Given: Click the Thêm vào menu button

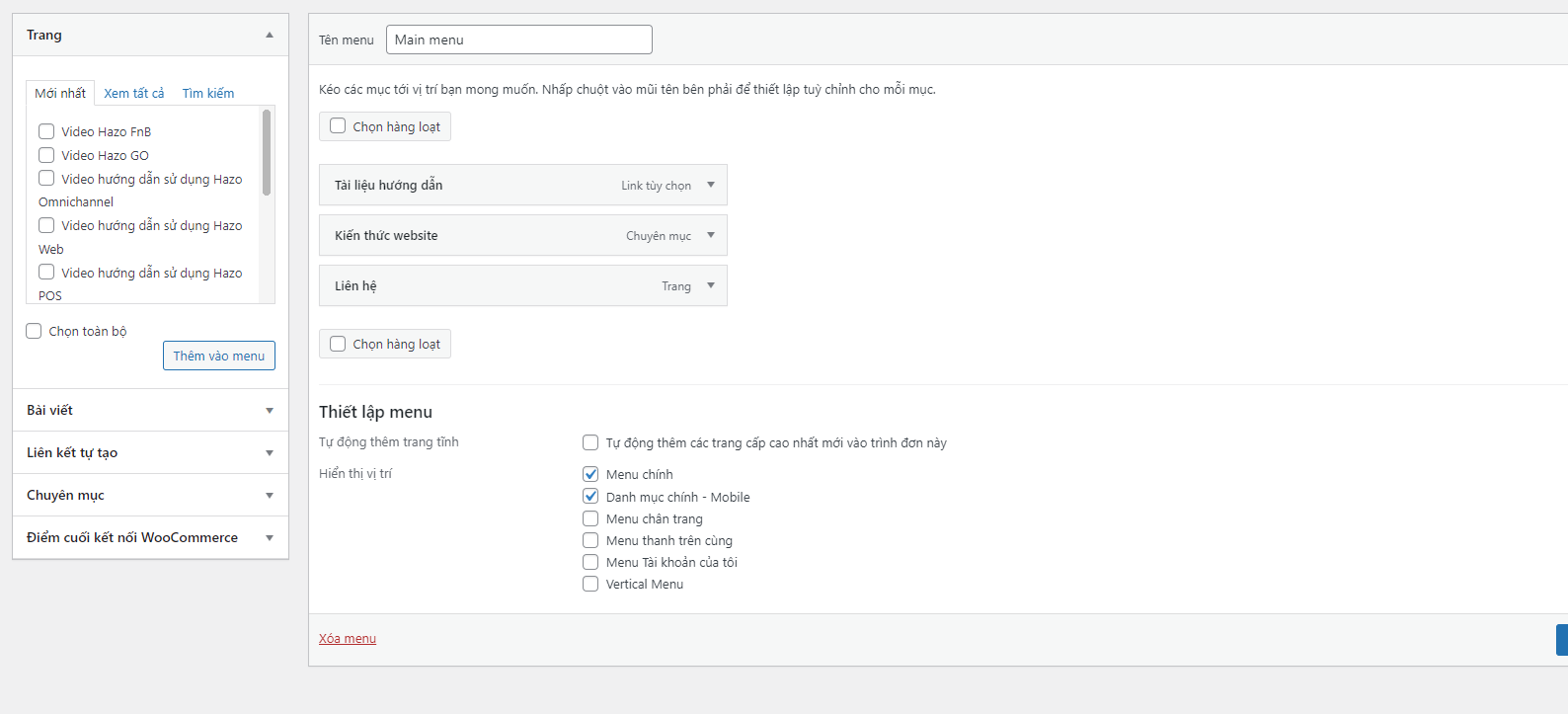Looking at the screenshot, I should click(x=219, y=356).
